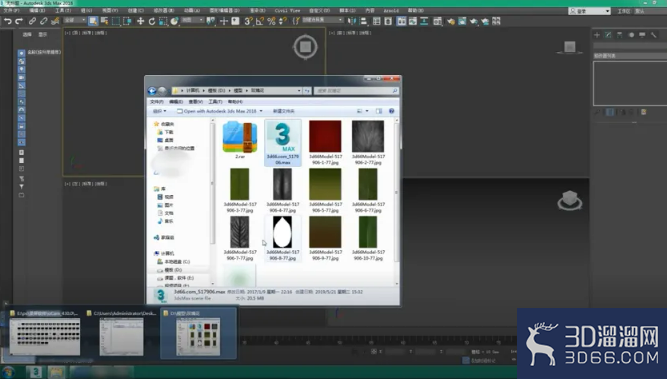Activate the Select and Move tool
This screenshot has height=379, width=667.
[140, 21]
